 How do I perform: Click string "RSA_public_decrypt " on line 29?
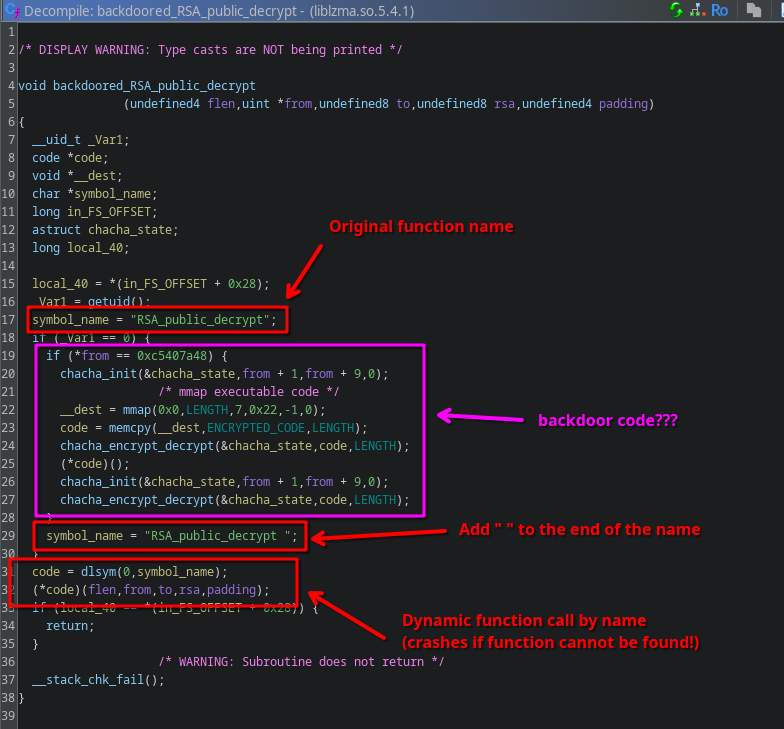point(217,536)
